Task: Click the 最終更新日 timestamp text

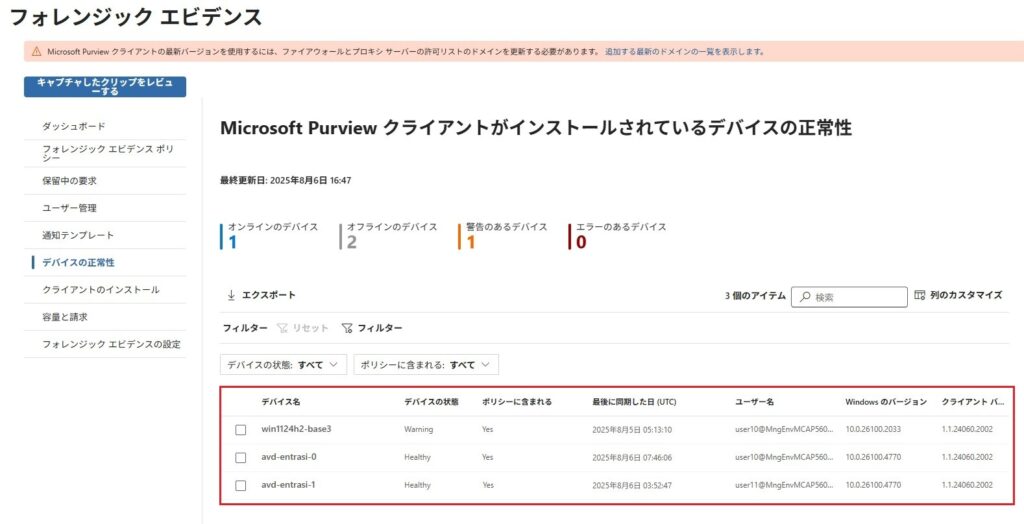Action: pos(285,180)
